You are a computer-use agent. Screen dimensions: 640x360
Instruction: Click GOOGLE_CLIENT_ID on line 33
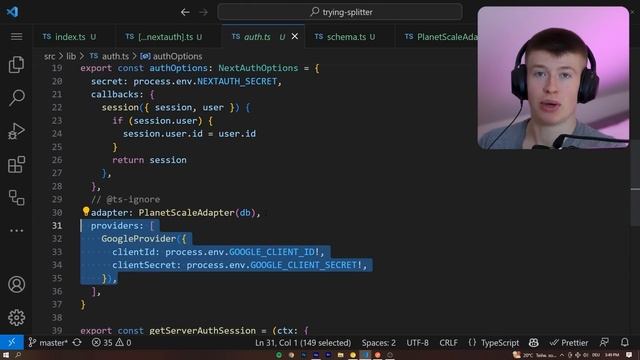pyautogui.click(x=271, y=252)
